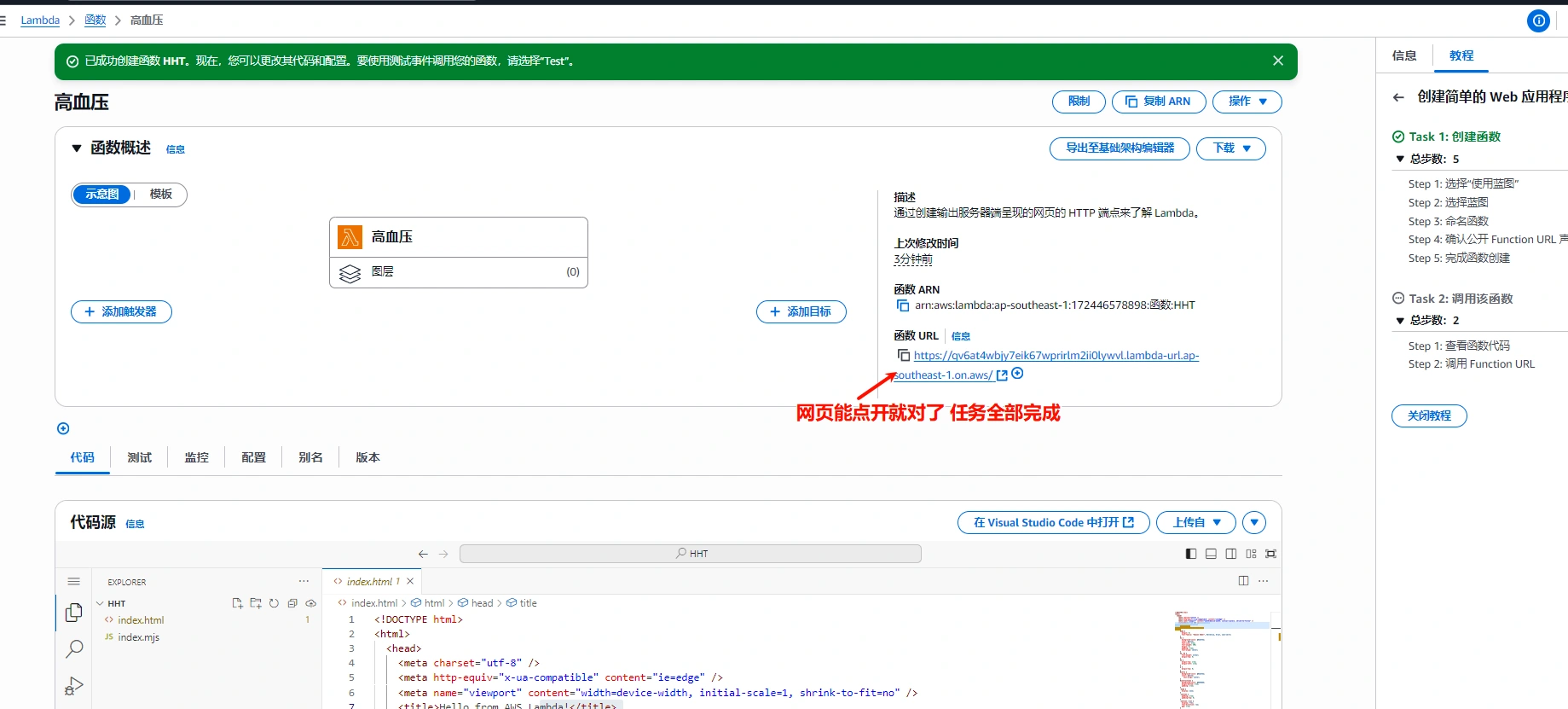Click the Collapse Folders icon in explorer

(x=292, y=603)
